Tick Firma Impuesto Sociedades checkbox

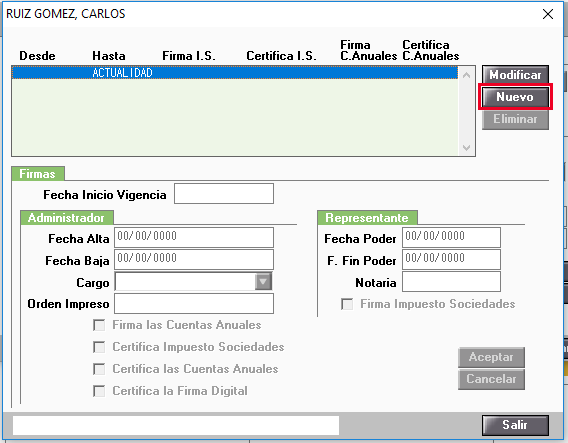347,304
